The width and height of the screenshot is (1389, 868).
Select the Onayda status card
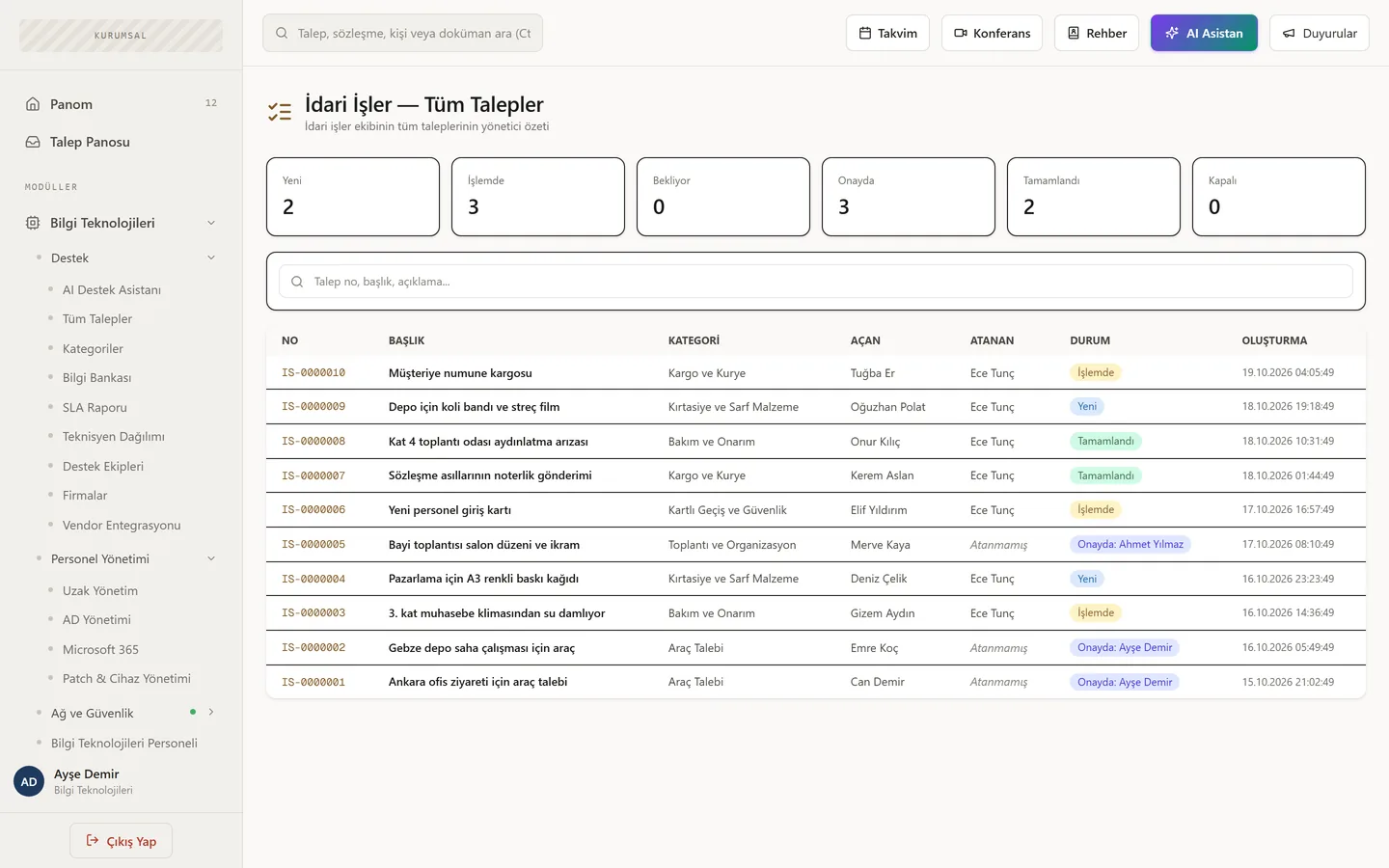909,197
